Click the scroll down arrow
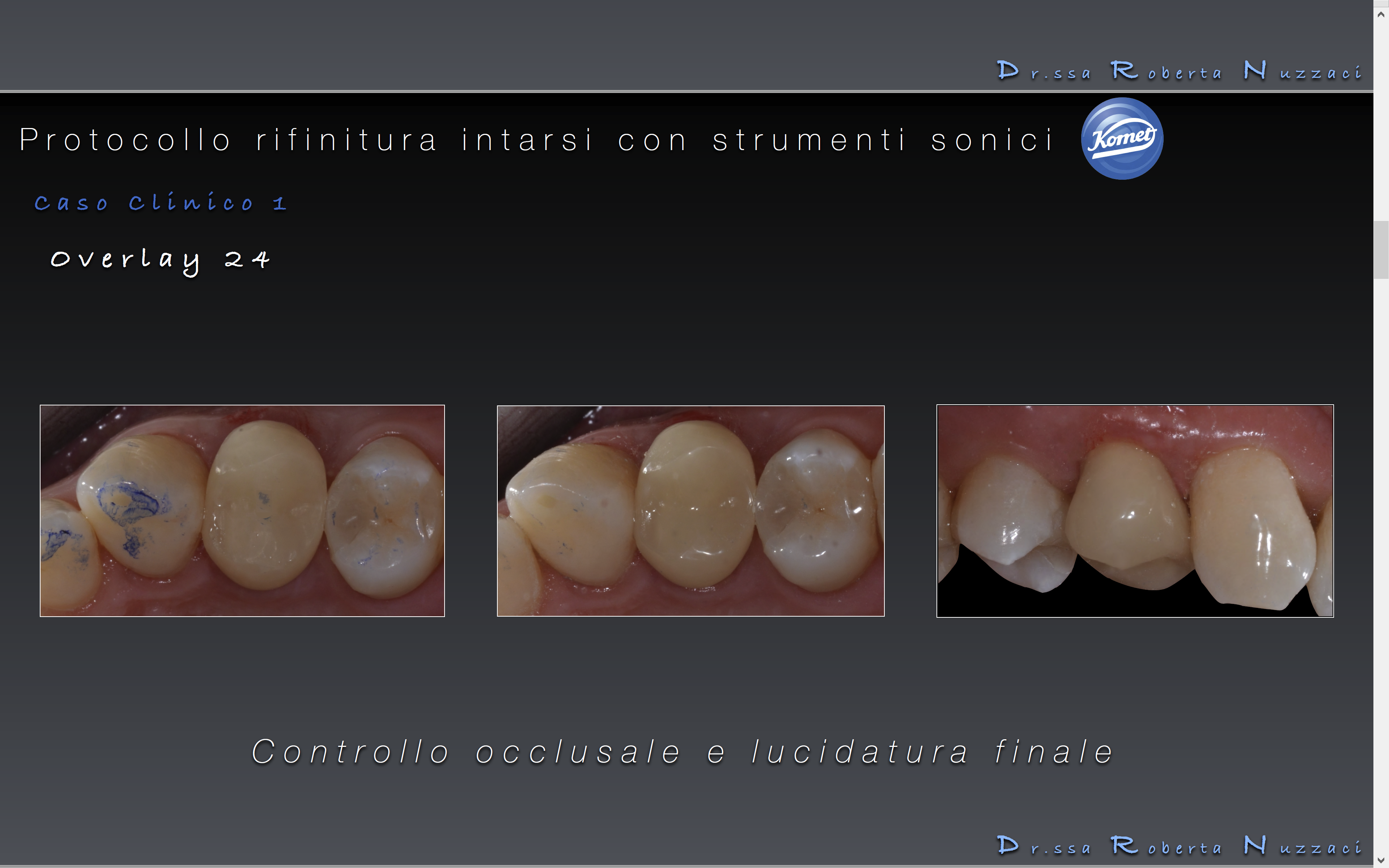The width and height of the screenshot is (1389, 868). click(x=1381, y=860)
